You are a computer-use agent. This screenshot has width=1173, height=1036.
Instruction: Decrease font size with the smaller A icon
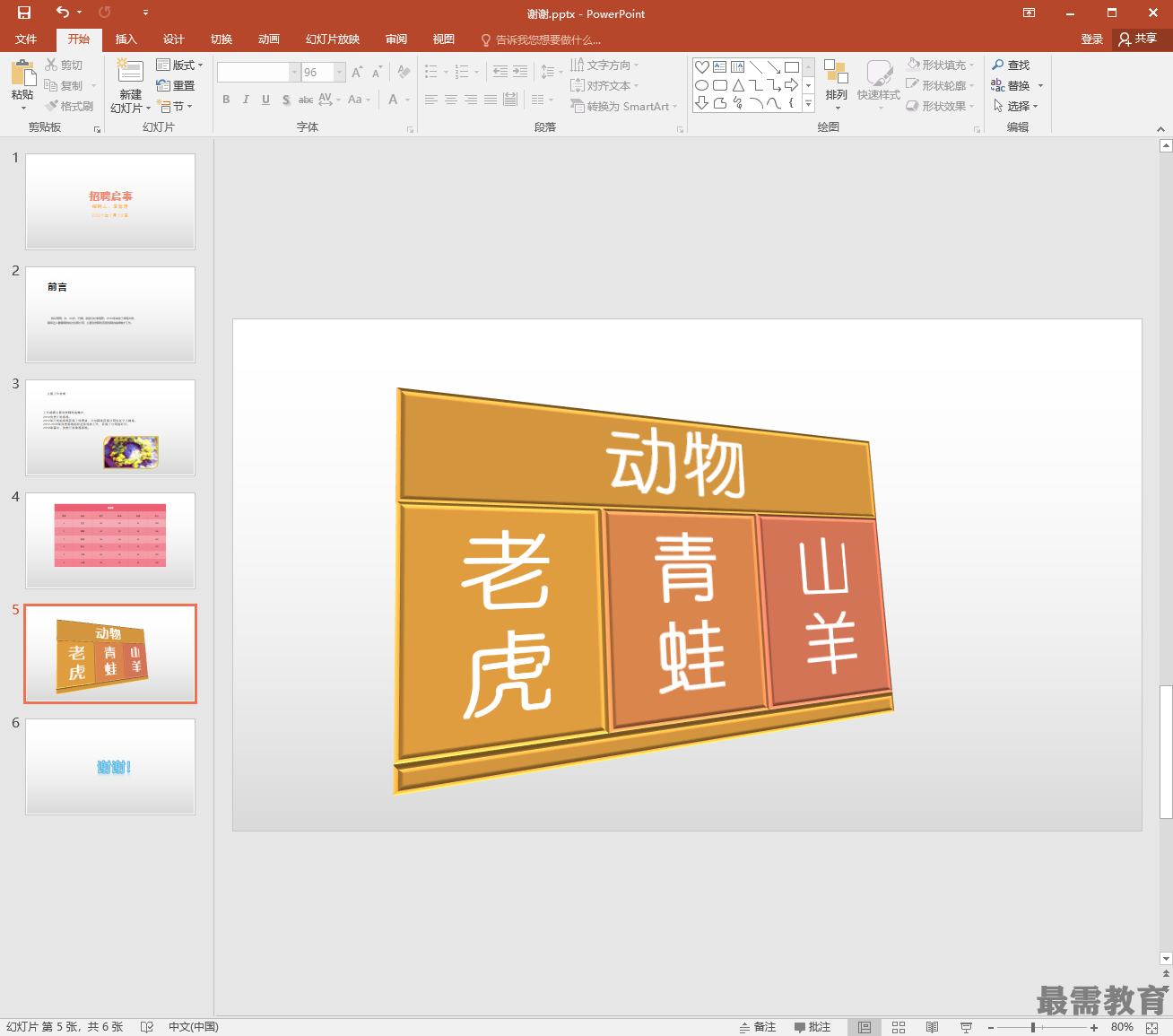coord(377,72)
